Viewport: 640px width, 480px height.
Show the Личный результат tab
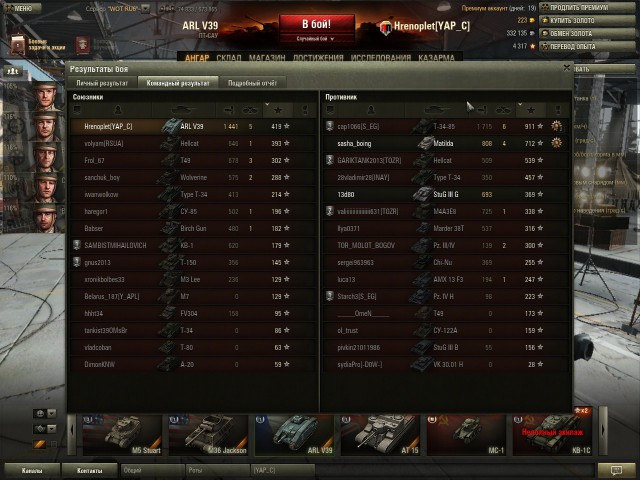pyautogui.click(x=102, y=83)
